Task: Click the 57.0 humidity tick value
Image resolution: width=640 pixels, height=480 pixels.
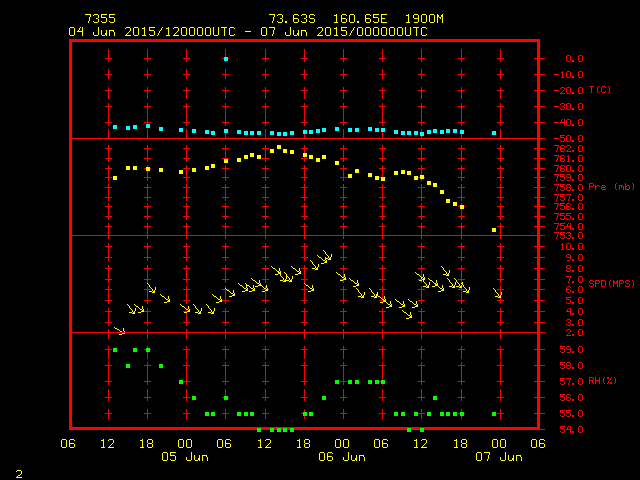Action: coord(571,382)
